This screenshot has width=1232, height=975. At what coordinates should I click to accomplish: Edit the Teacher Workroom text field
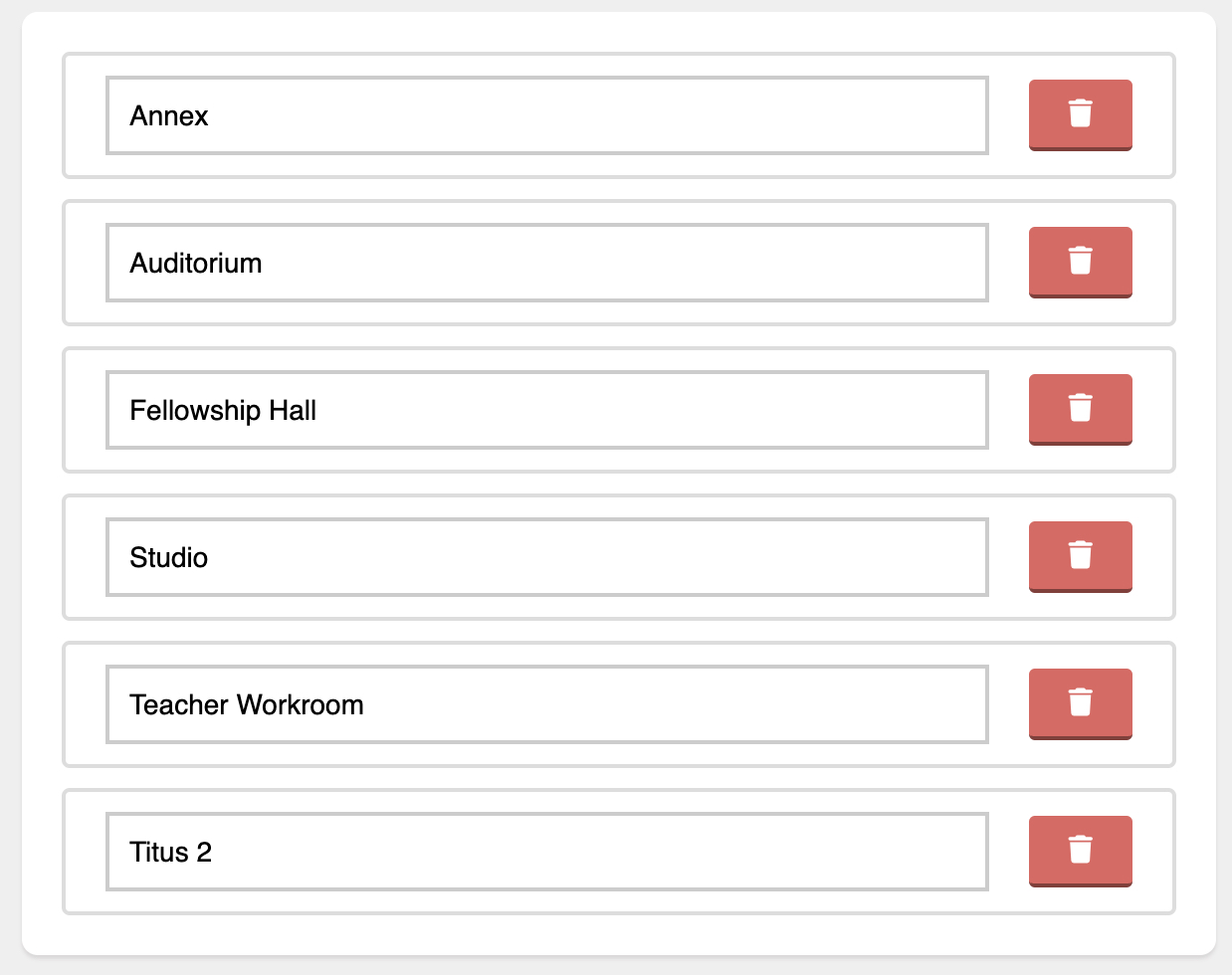coord(547,704)
